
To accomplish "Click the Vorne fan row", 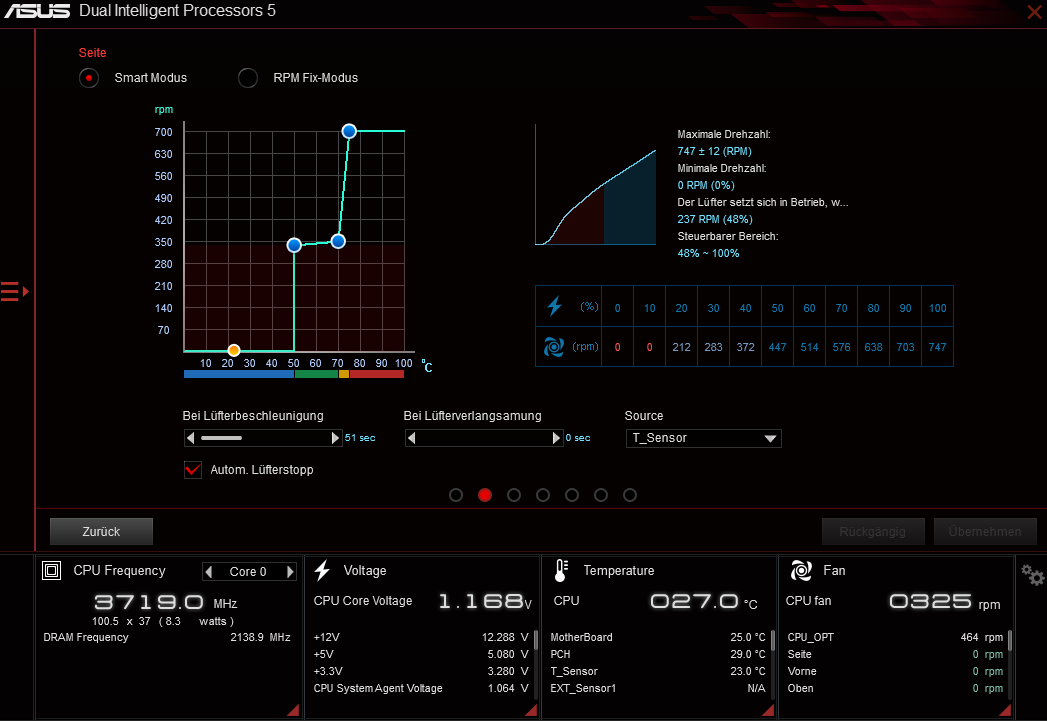I will (x=895, y=672).
